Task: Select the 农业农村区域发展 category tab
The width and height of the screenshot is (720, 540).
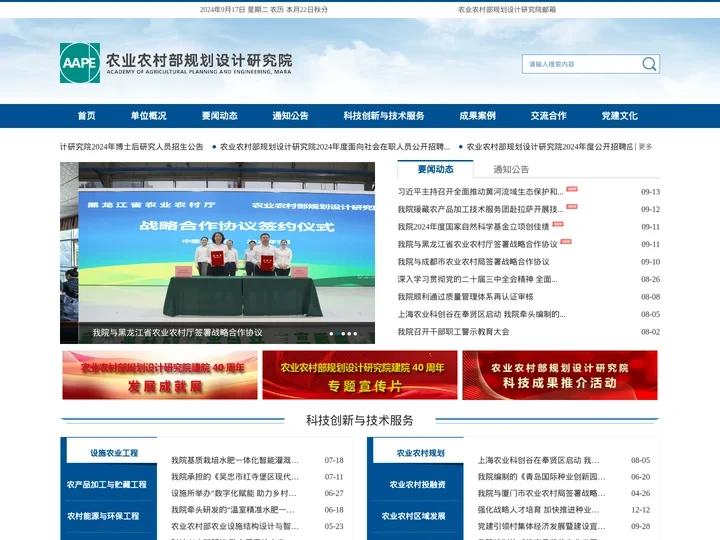Action: 414,516
